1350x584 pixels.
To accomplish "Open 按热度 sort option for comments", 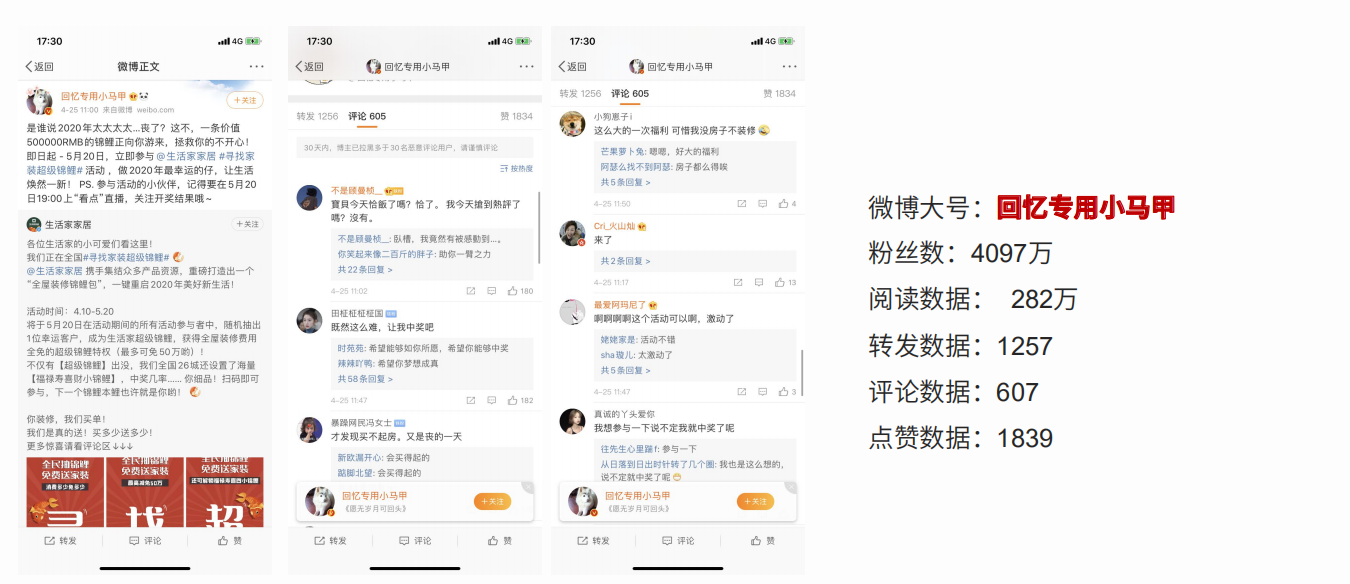I will point(516,168).
